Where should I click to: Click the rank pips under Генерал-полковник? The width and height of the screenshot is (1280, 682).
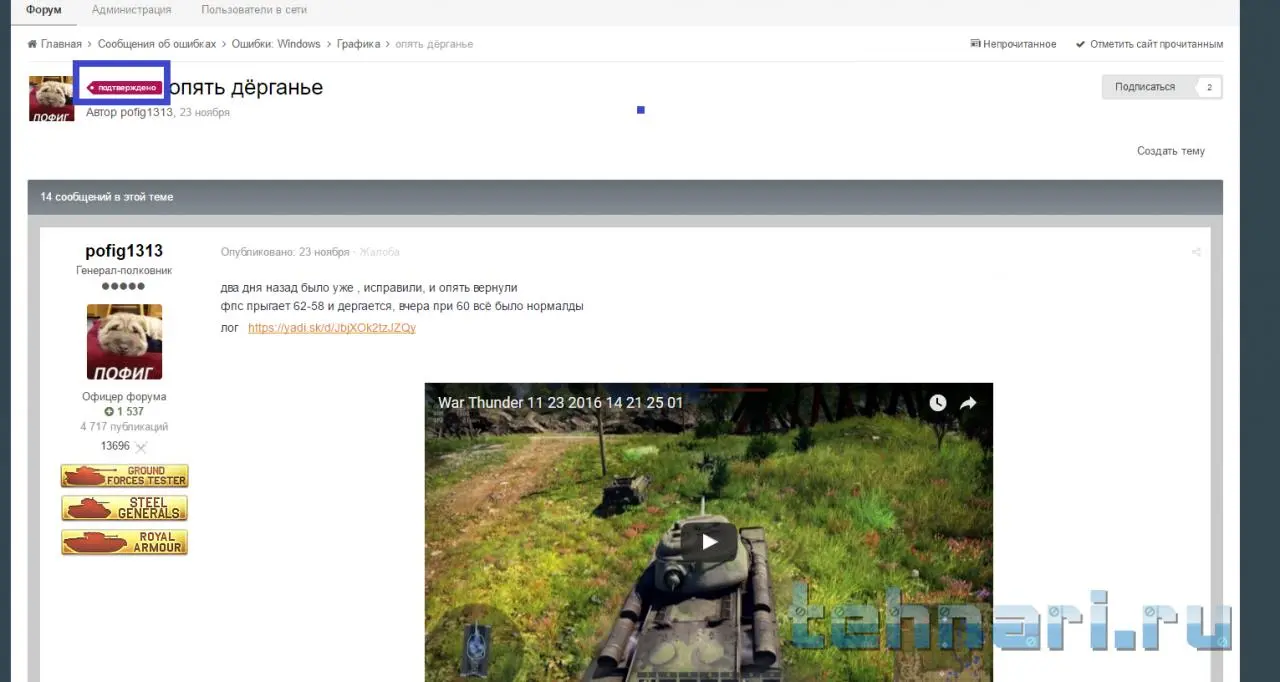coord(124,287)
